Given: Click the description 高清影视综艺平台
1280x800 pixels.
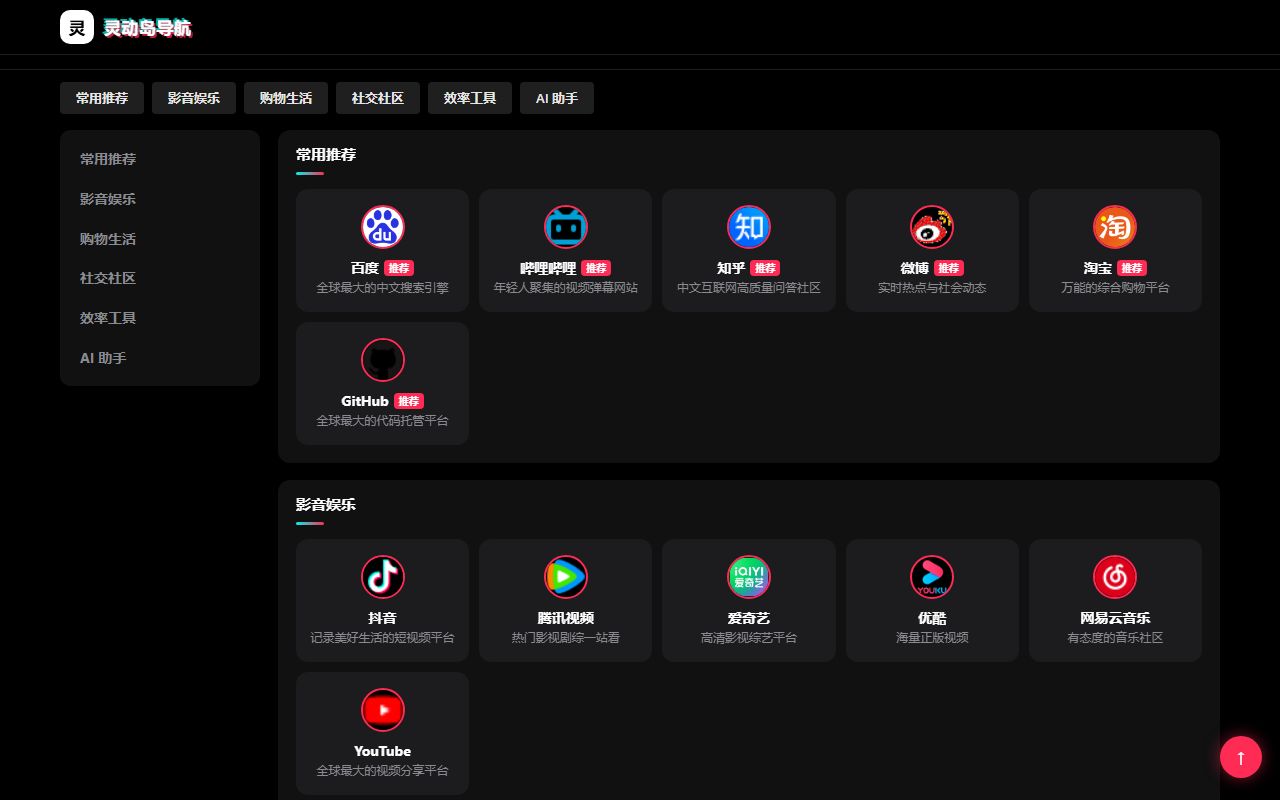Looking at the screenshot, I should click(x=749, y=638).
